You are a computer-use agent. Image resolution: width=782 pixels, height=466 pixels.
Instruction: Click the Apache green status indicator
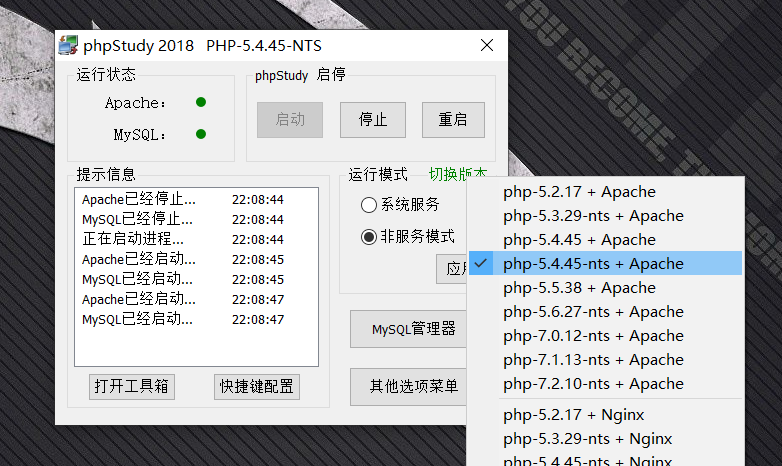tap(201, 102)
